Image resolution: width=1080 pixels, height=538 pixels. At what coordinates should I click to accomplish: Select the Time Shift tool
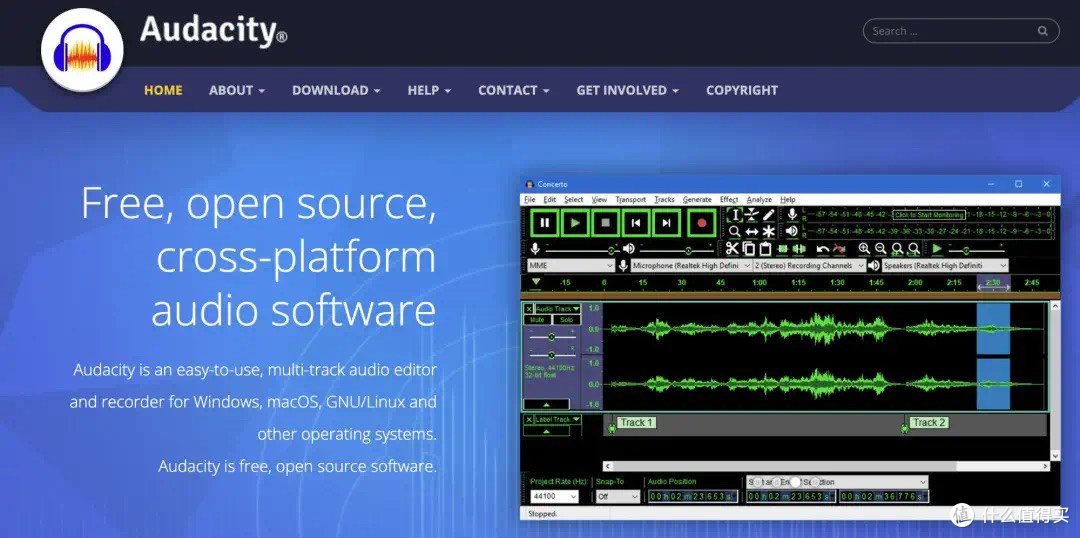click(x=752, y=231)
